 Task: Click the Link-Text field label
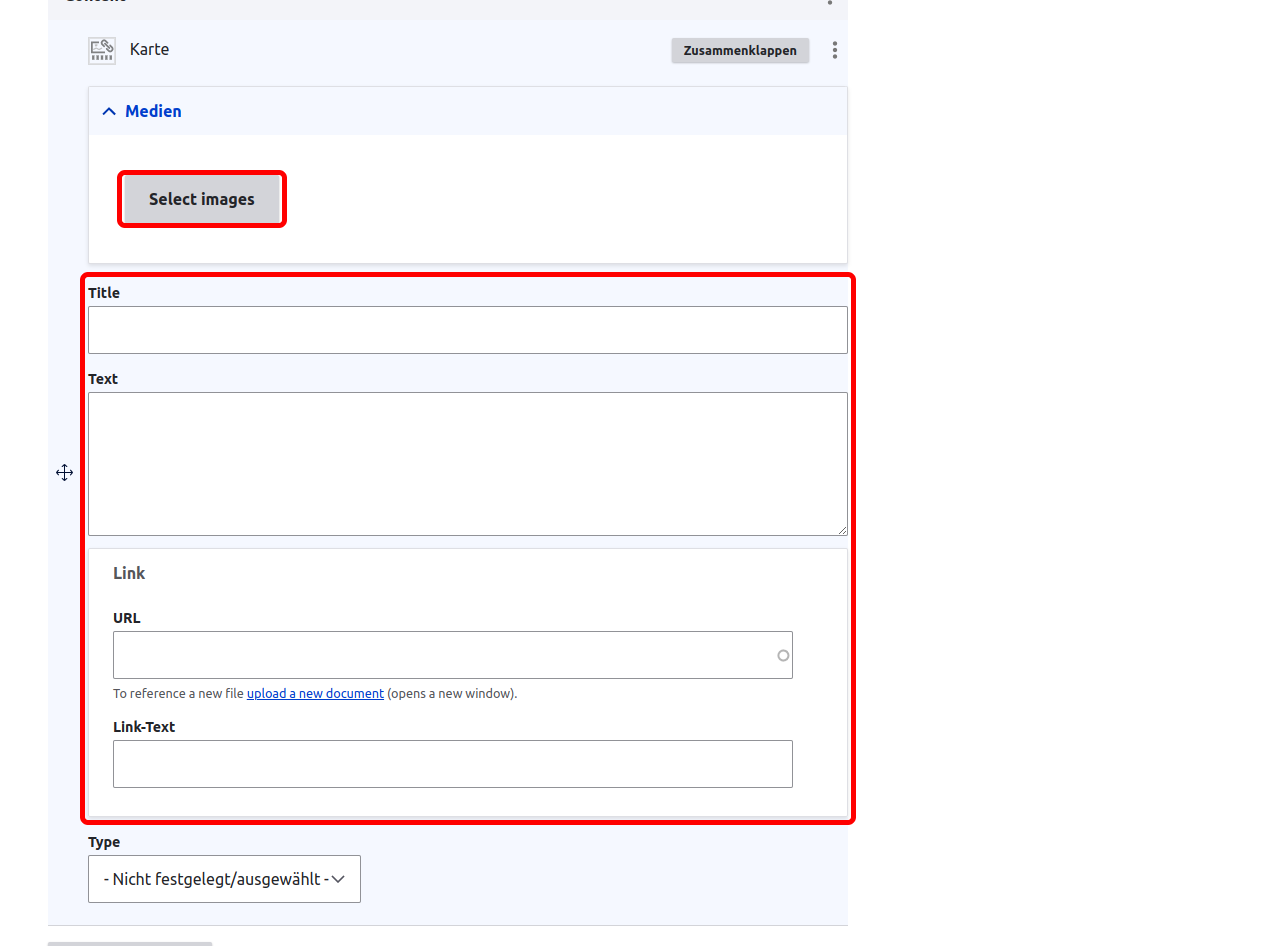(x=144, y=727)
